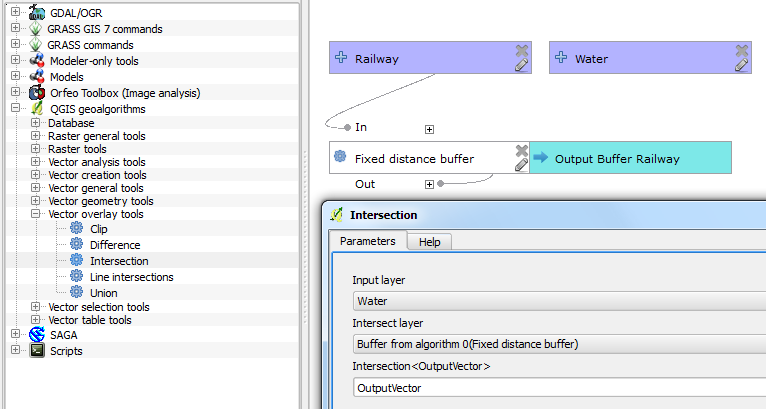Click the gear icon beside Intersection algorithm
Image resolution: width=766 pixels, height=409 pixels.
[x=77, y=260]
